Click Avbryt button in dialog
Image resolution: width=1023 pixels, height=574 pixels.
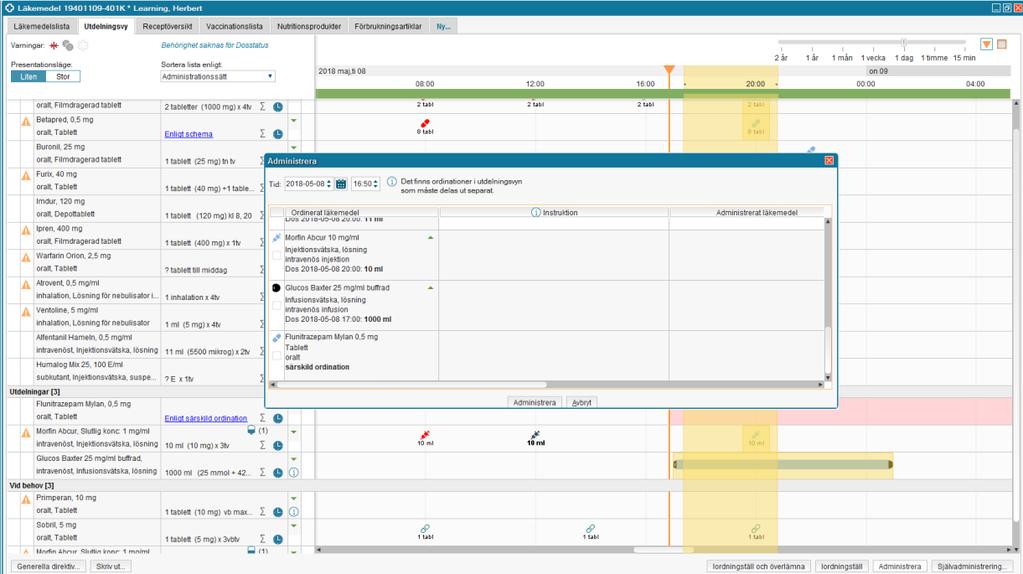tap(581, 402)
